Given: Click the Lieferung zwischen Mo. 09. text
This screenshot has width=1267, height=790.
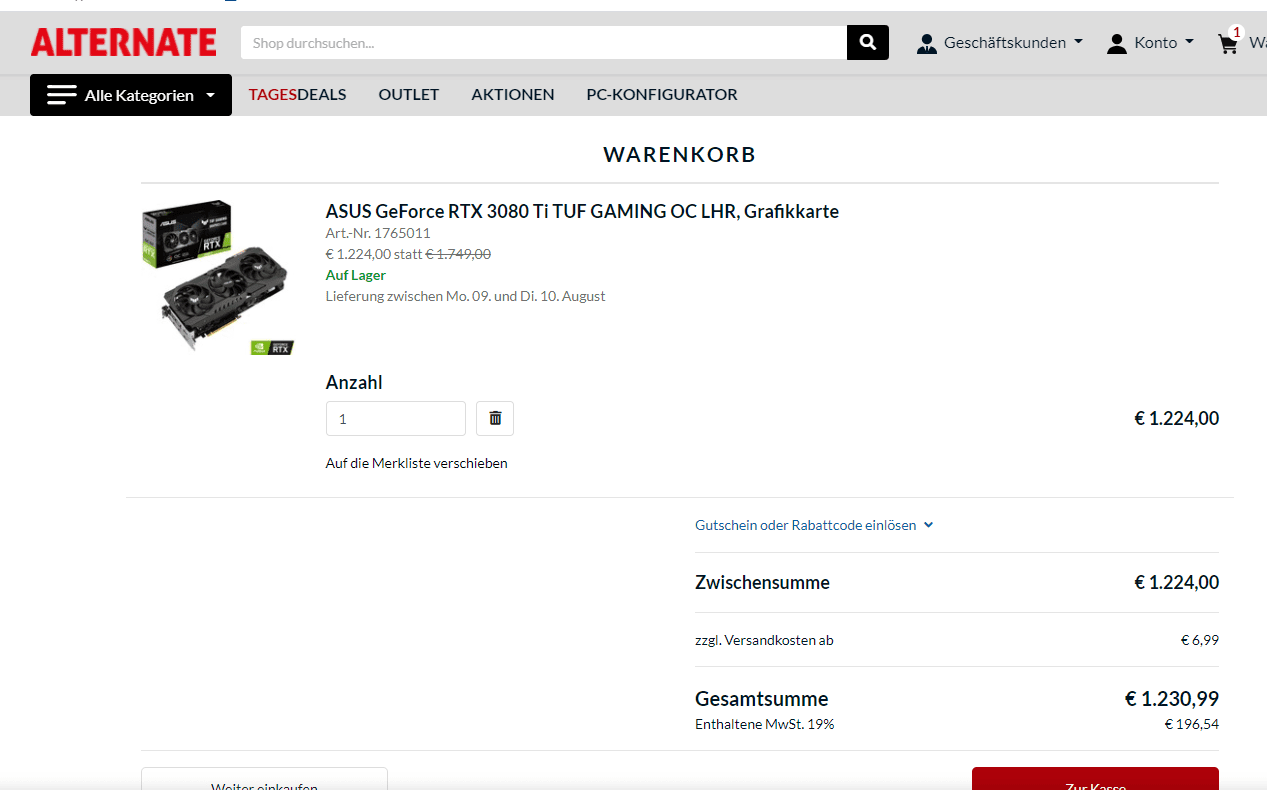Looking at the screenshot, I should pyautogui.click(x=465, y=296).
